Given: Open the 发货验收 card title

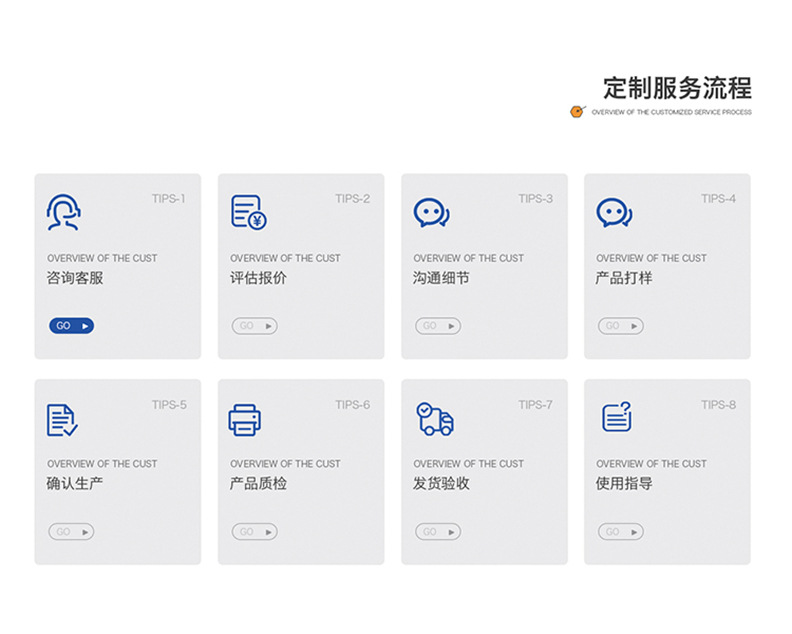Looking at the screenshot, I should pos(441,483).
